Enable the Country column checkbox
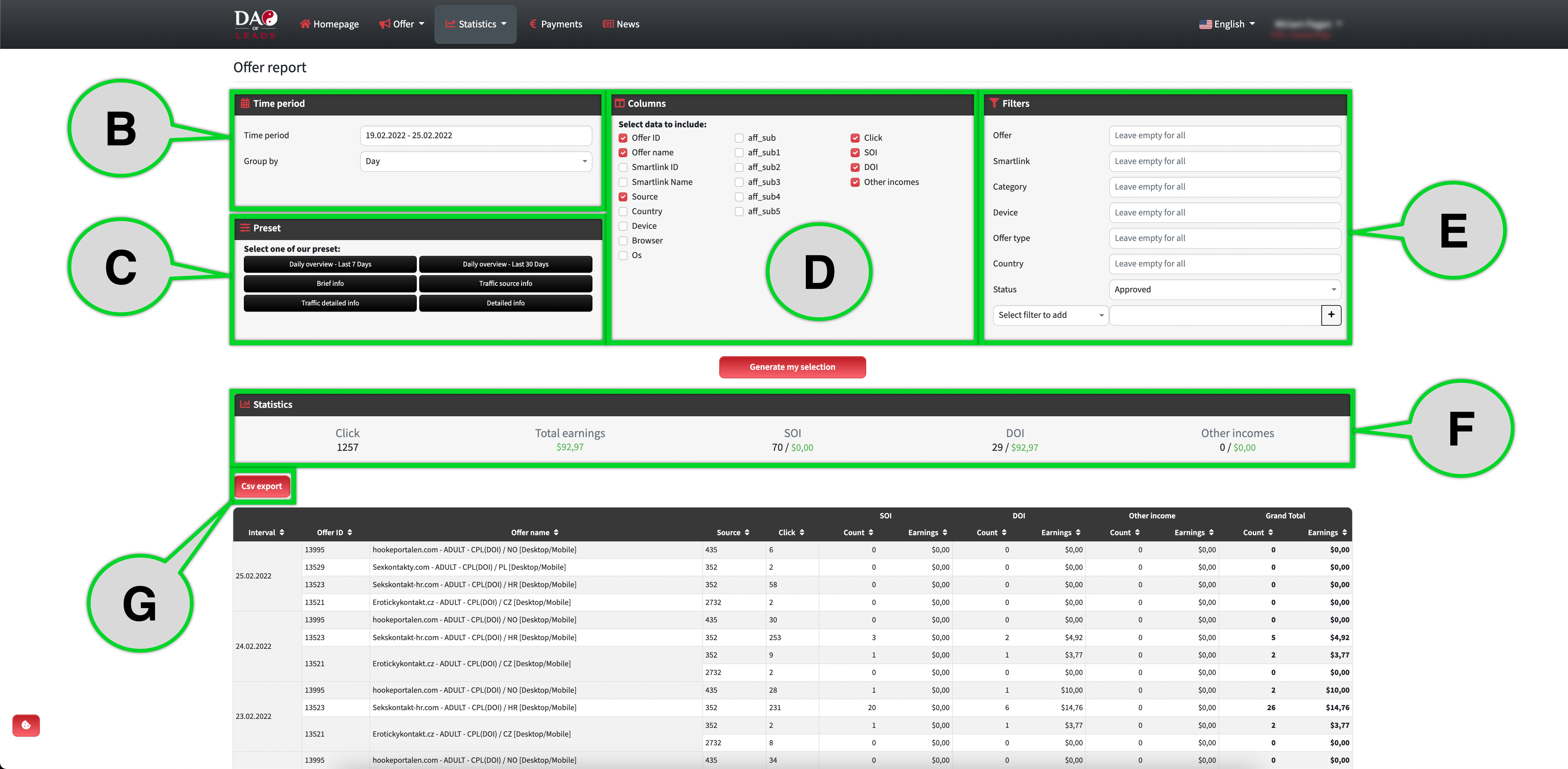The width and height of the screenshot is (1568, 769). pos(623,211)
